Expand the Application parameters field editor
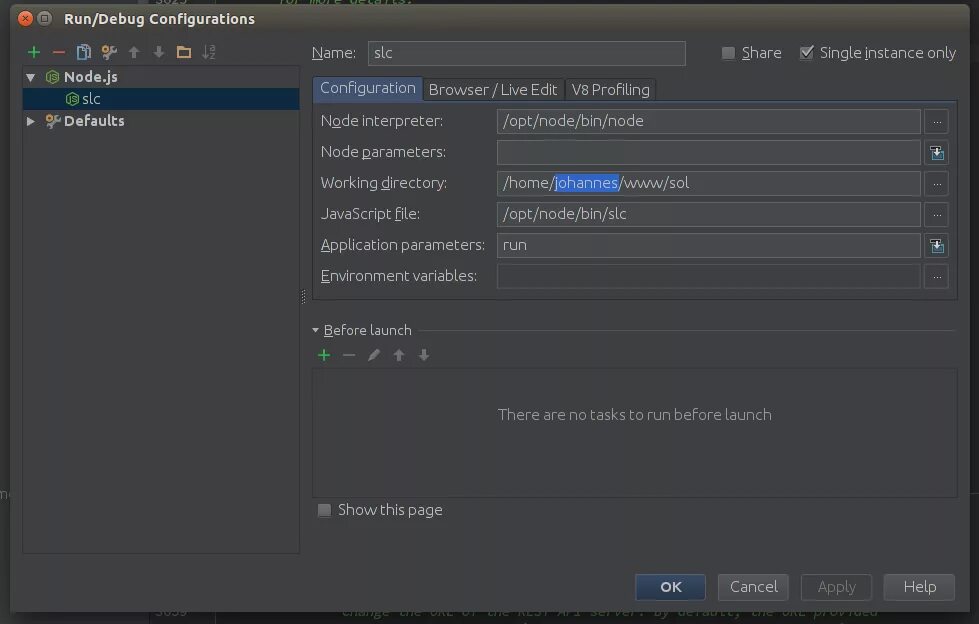Image resolution: width=979 pixels, height=624 pixels. pyautogui.click(x=937, y=245)
